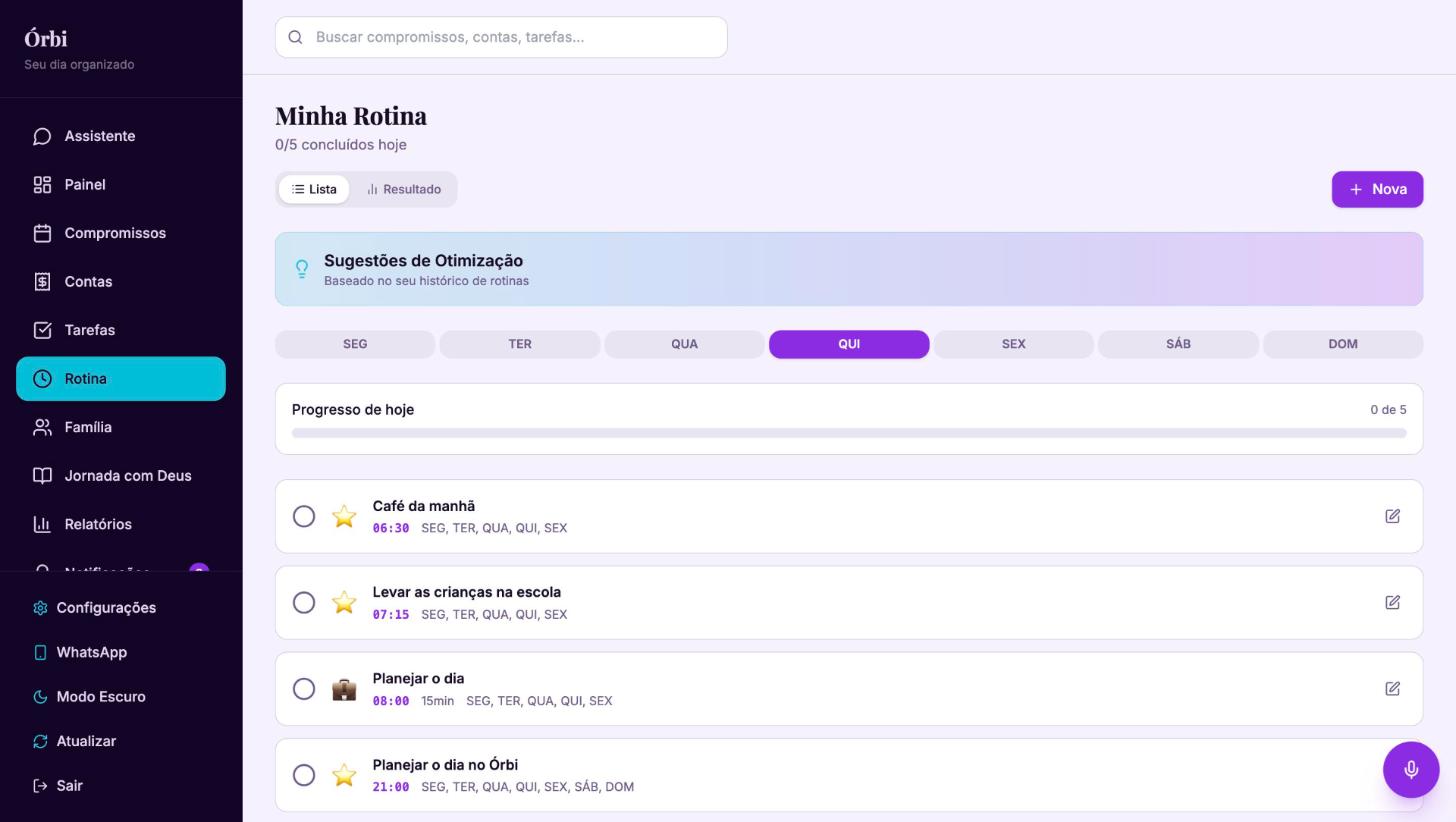Image resolution: width=1456 pixels, height=822 pixels.
Task: Select the SÁB day tab
Action: [1178, 344]
